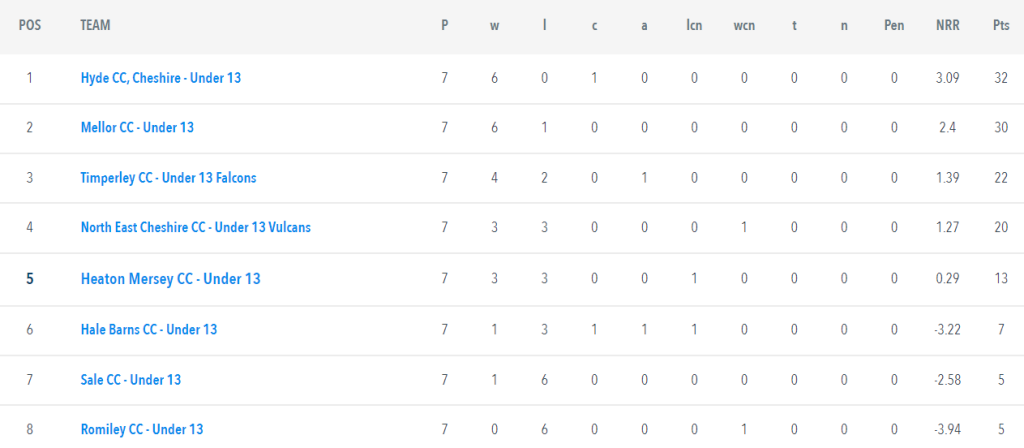Open Romiley CC - Under 13 team link
The width and height of the screenshot is (1024, 448).
point(142,429)
